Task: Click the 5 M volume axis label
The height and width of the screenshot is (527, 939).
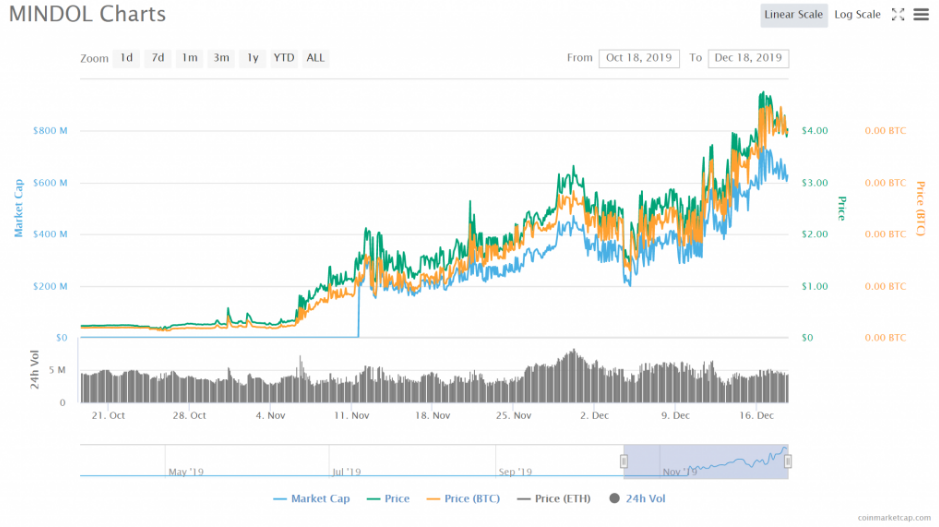Action: [57, 370]
